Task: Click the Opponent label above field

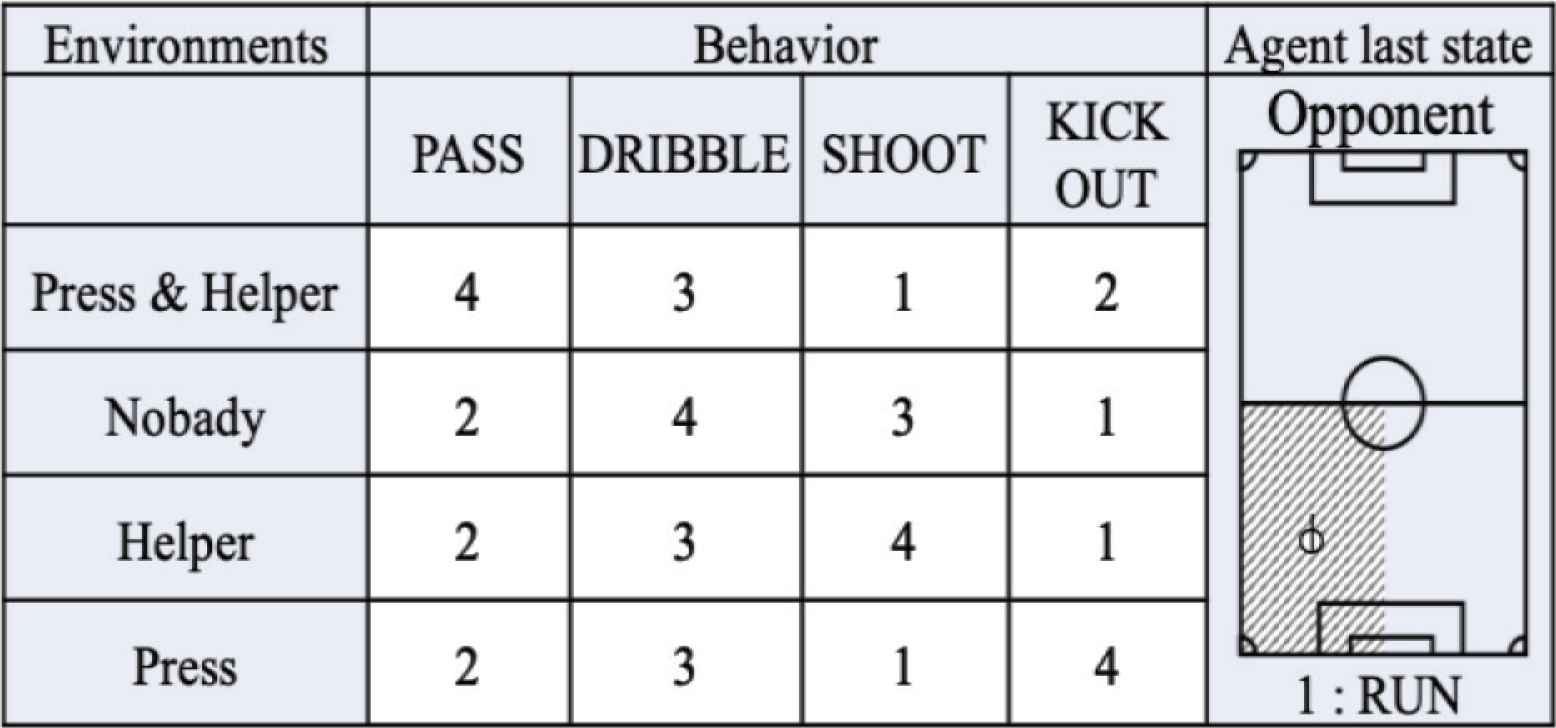Action: (1382, 118)
